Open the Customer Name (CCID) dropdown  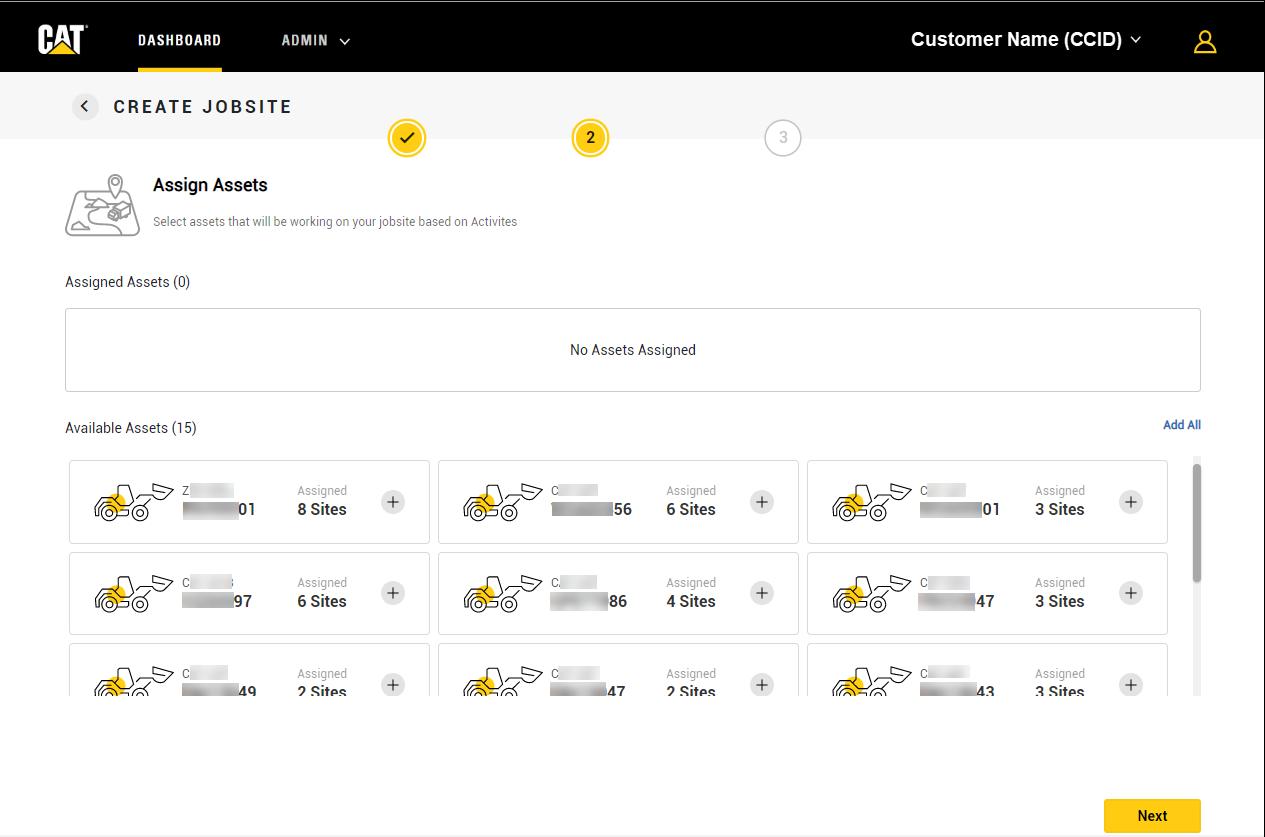(x=1025, y=40)
